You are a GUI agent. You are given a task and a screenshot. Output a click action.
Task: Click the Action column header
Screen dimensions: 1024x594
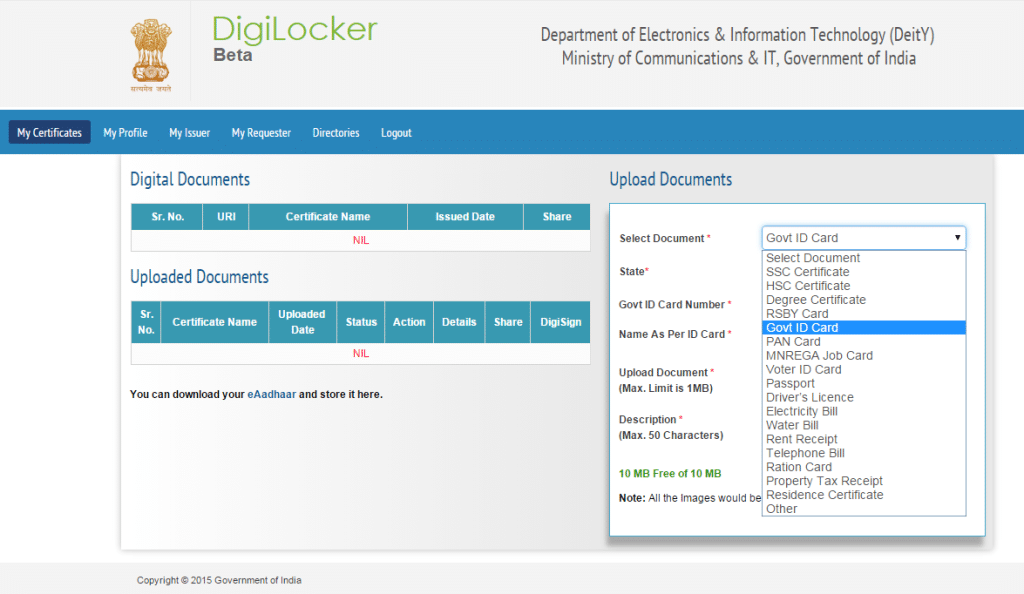pos(409,322)
